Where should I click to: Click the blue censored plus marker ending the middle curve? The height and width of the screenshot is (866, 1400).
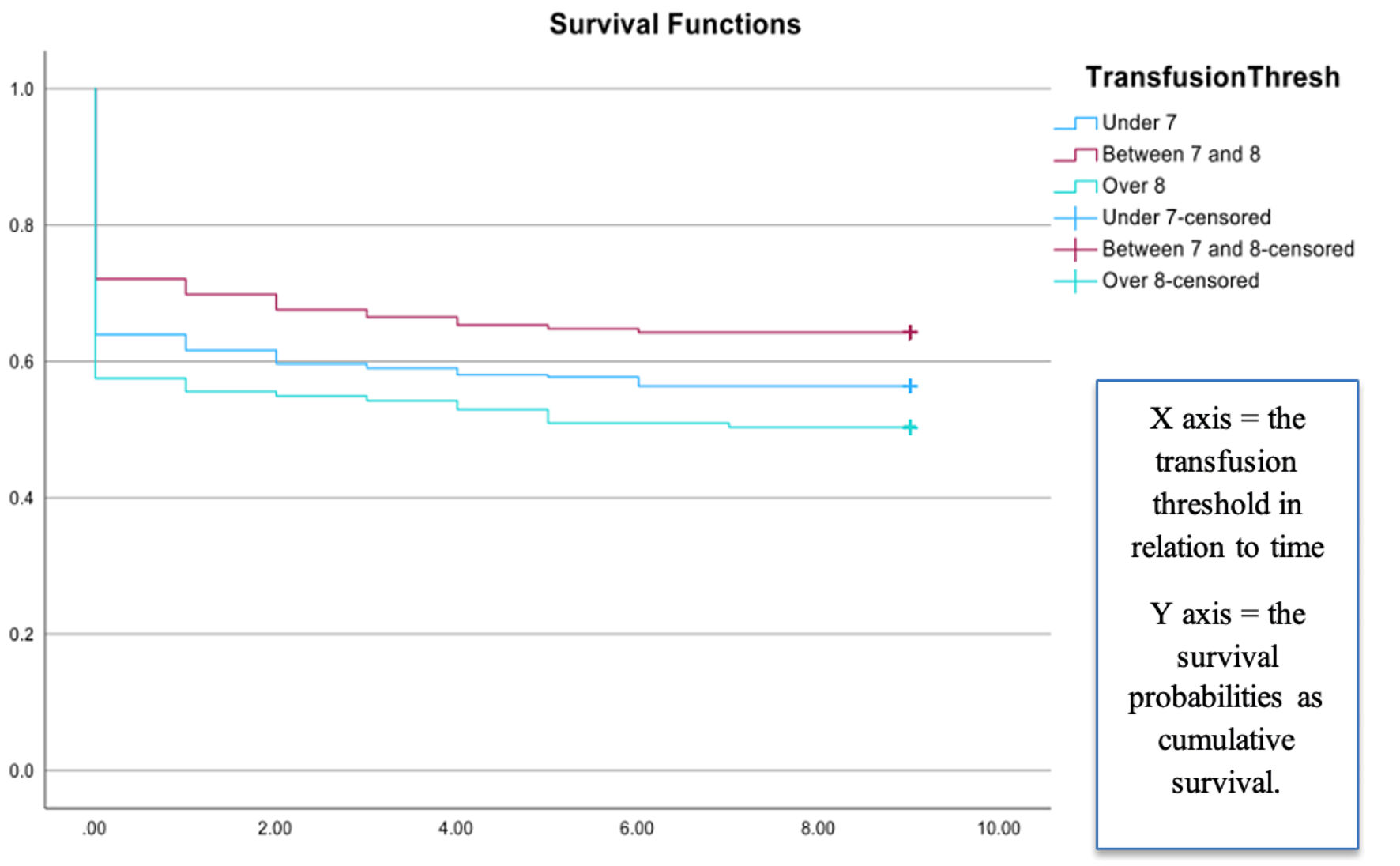pos(910,386)
